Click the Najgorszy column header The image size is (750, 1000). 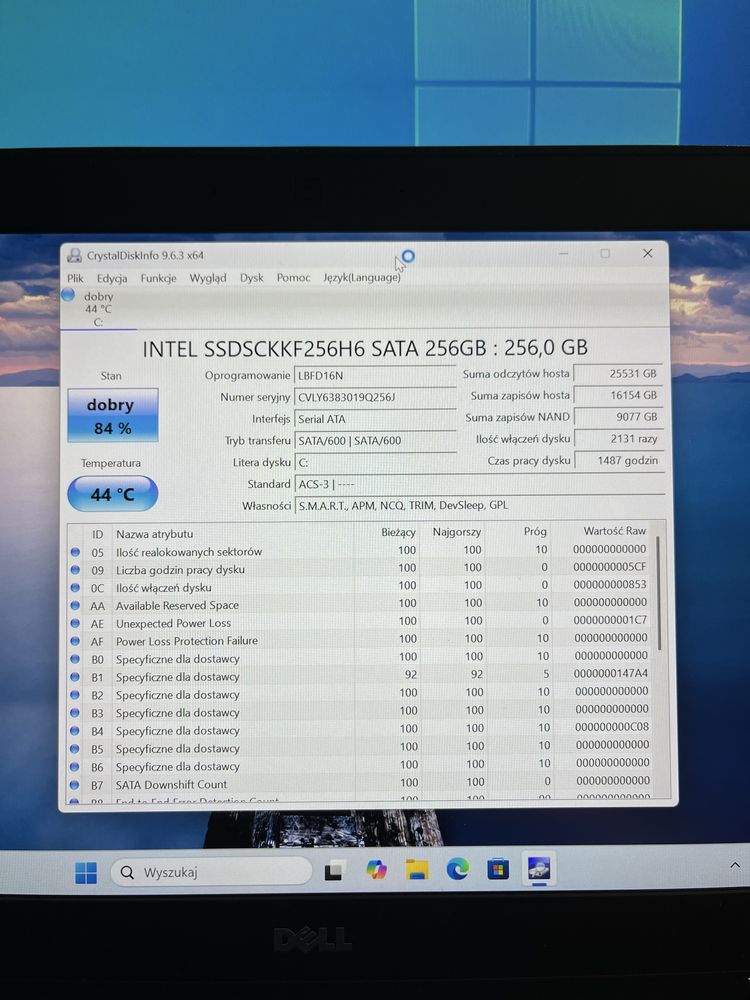[x=457, y=531]
